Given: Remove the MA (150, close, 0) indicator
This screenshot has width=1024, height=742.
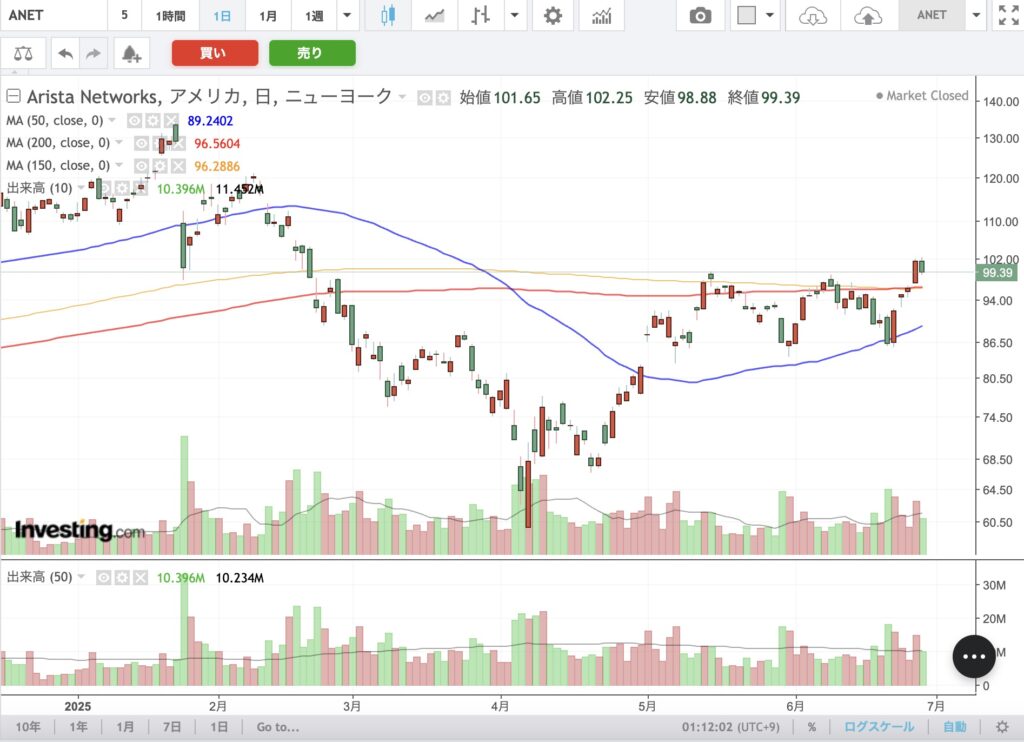Looking at the screenshot, I should tap(178, 167).
